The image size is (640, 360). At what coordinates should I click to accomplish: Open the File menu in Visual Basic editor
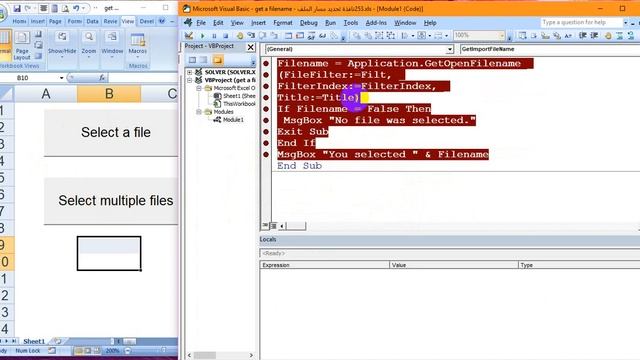pyautogui.click(x=201, y=23)
